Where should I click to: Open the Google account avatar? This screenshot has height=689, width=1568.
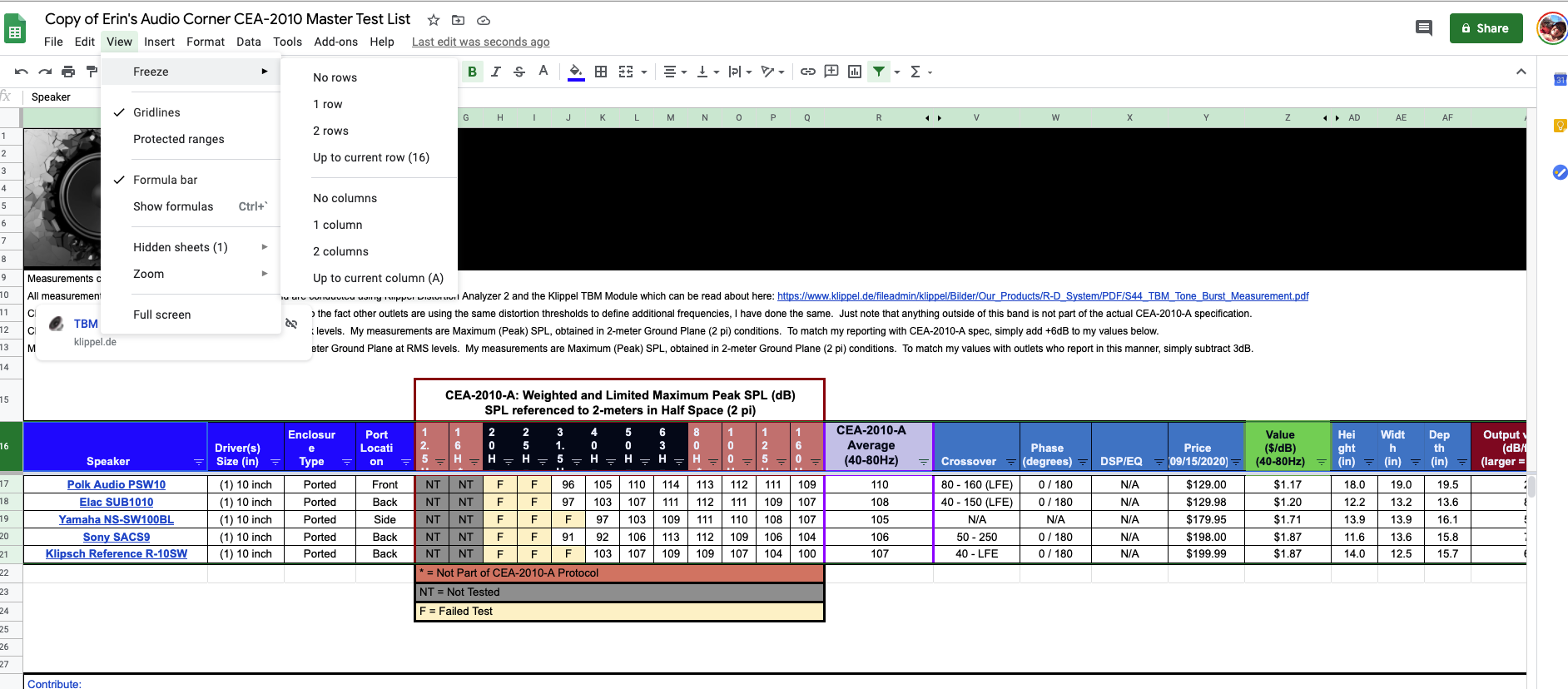[x=1551, y=28]
